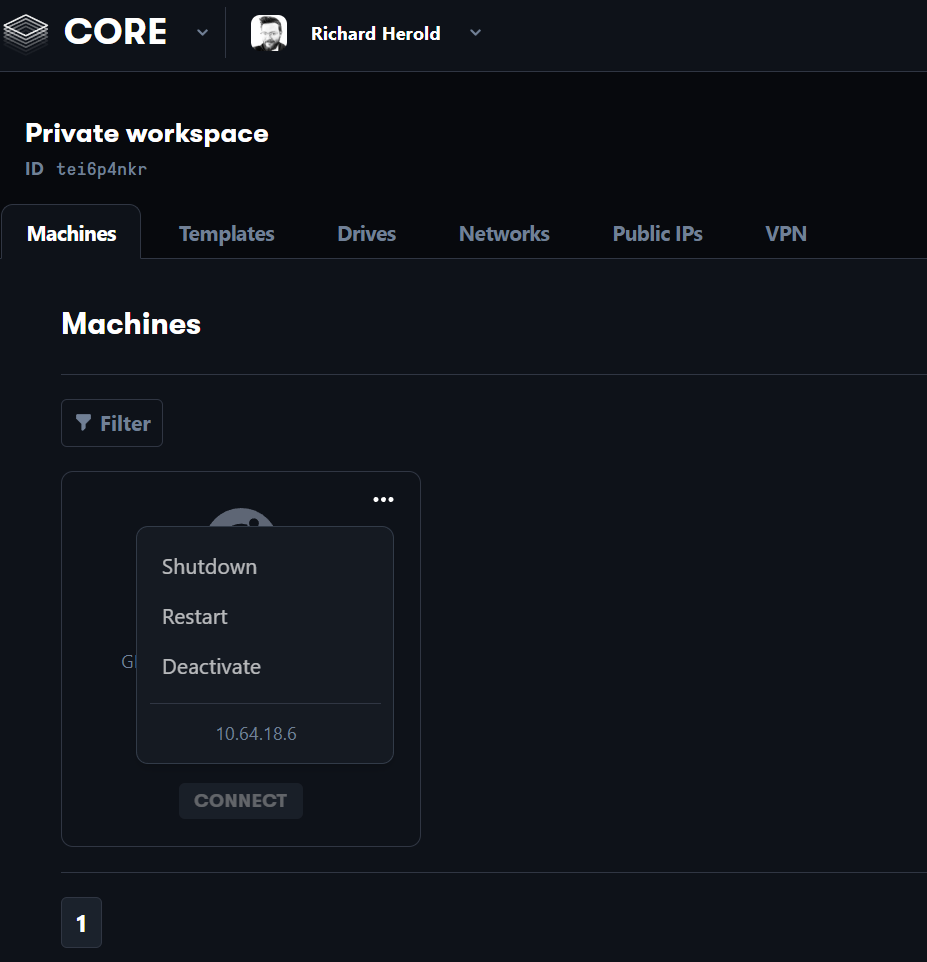Open the Drives tab
This screenshot has height=962, width=927.
(x=366, y=234)
